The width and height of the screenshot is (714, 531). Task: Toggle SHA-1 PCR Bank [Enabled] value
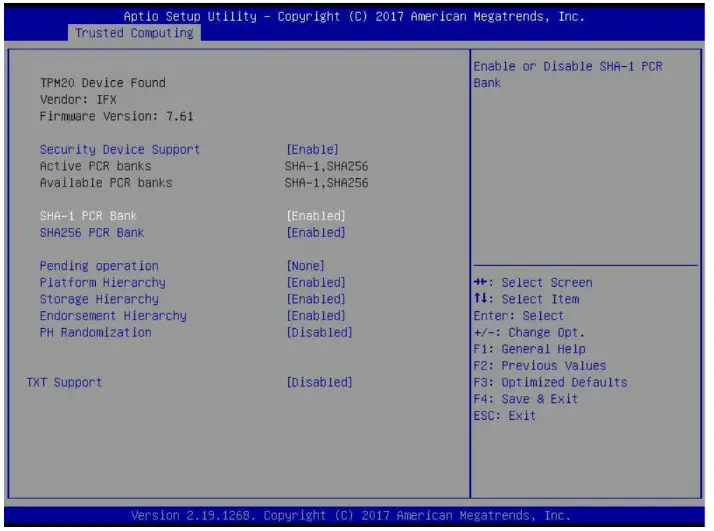[x=316, y=216]
